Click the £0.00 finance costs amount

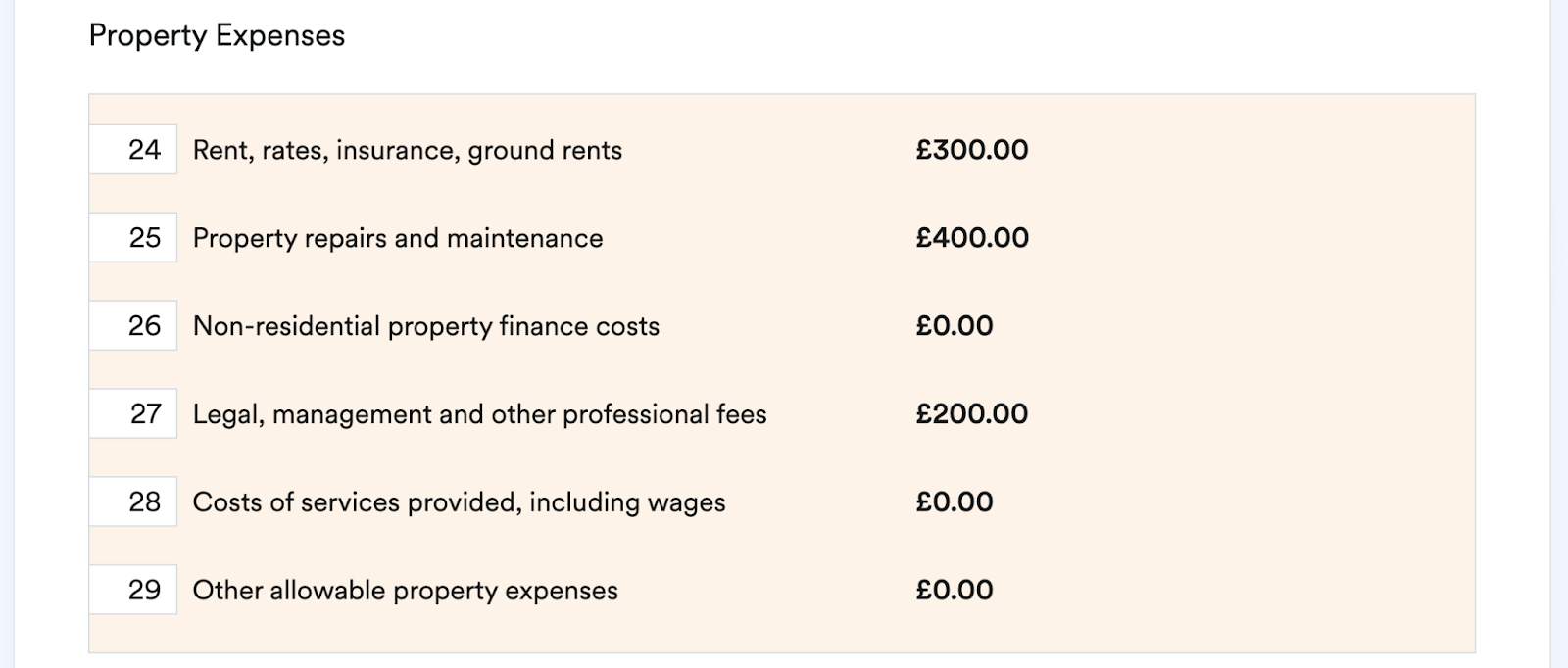point(955,326)
